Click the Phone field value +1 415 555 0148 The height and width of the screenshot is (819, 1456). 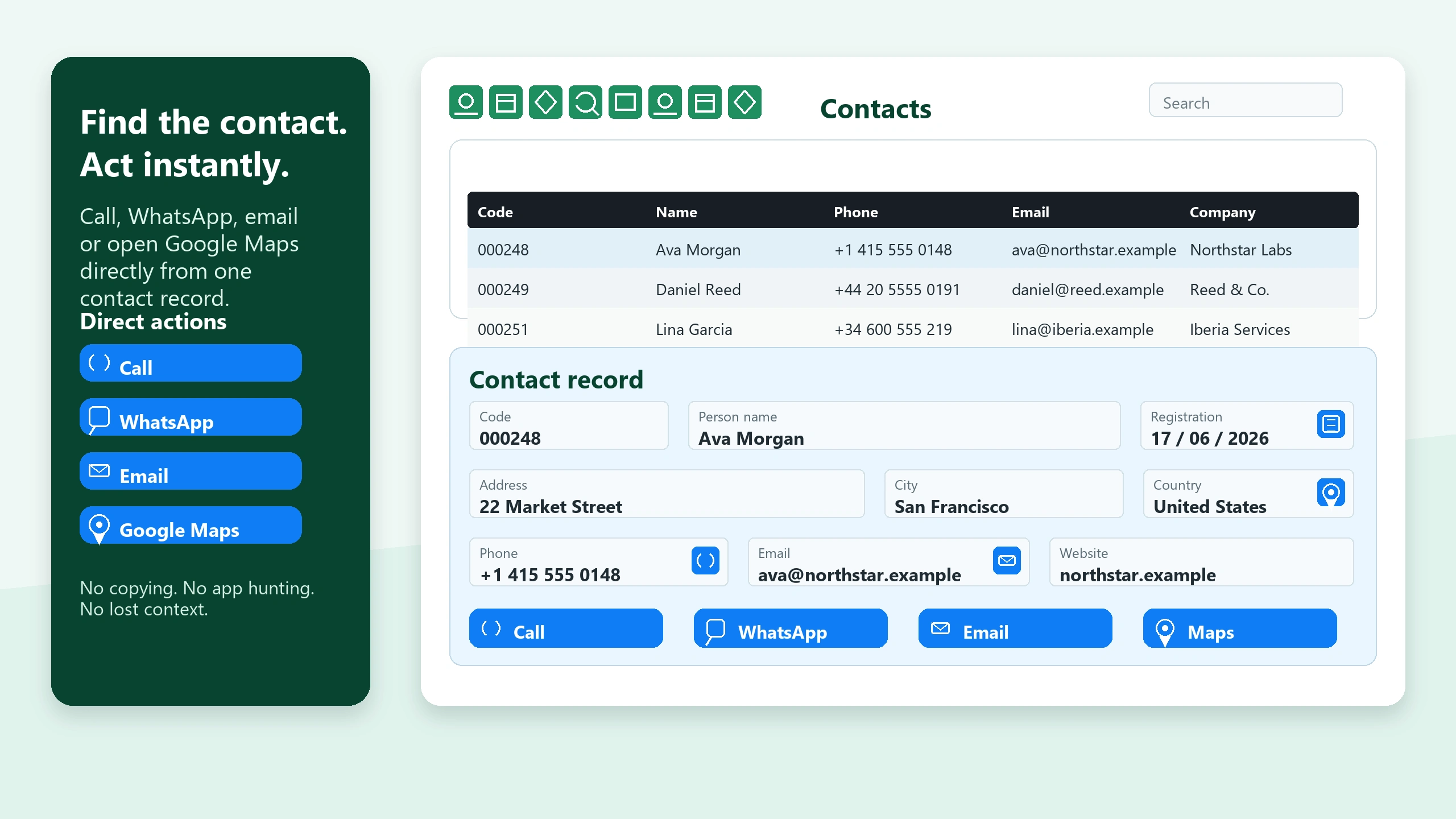[550, 575]
